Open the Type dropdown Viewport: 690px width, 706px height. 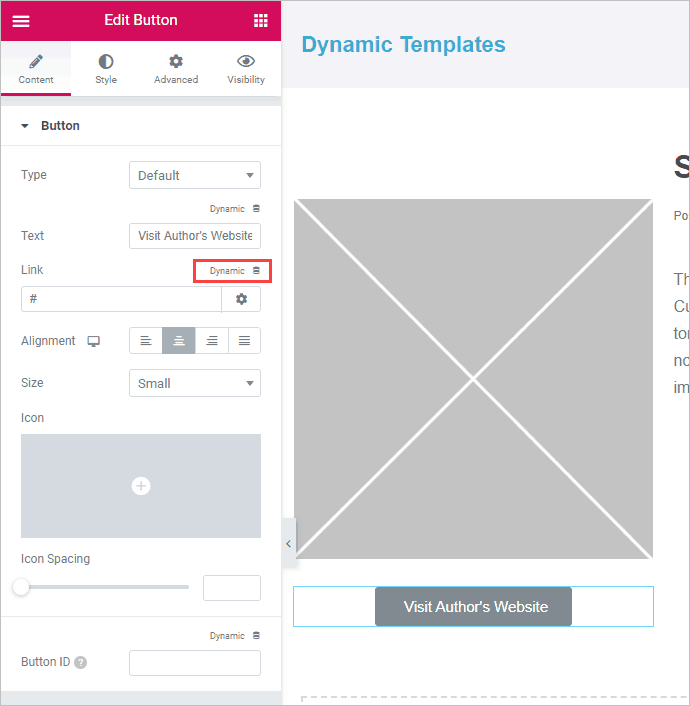pyautogui.click(x=195, y=175)
